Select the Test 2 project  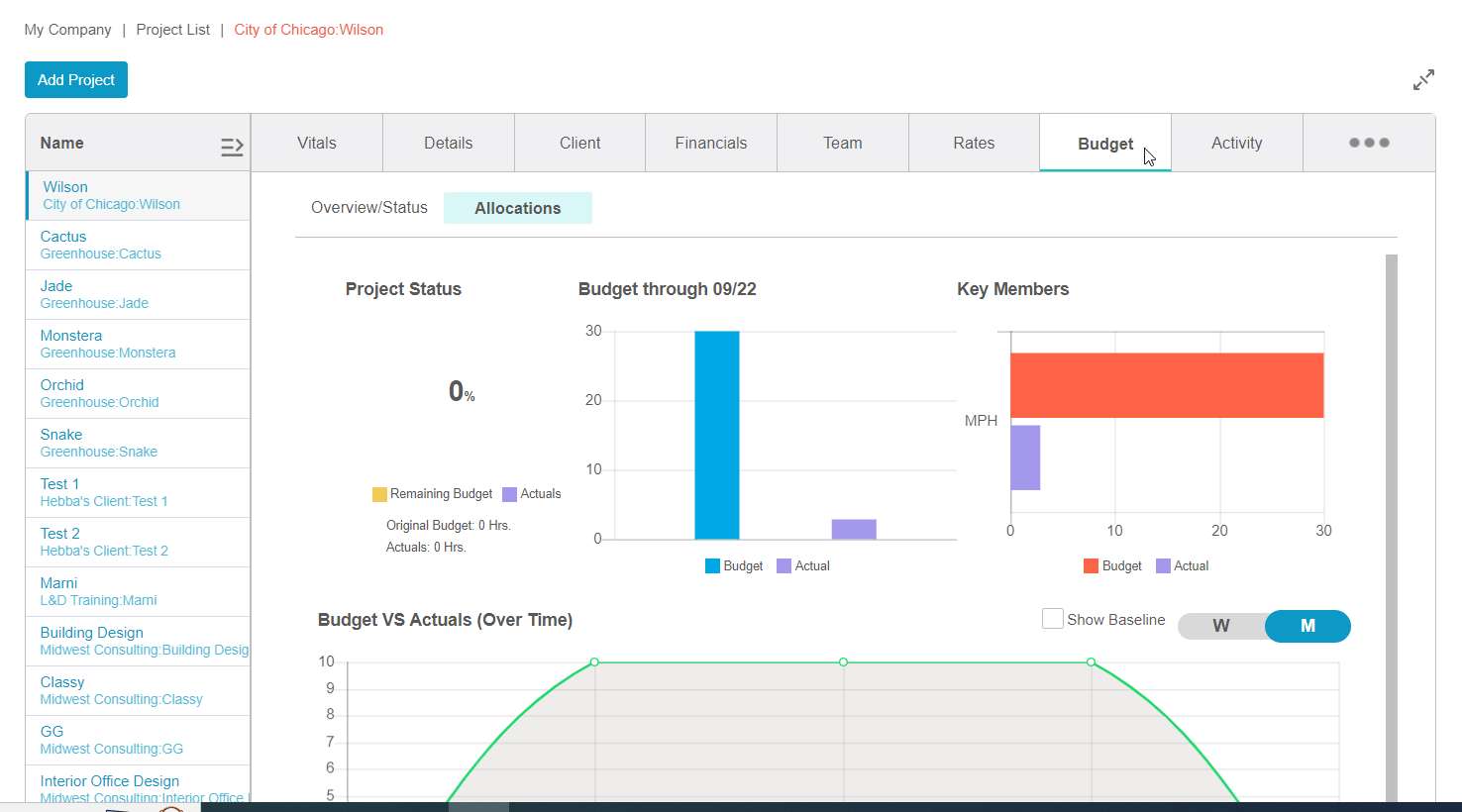click(x=138, y=542)
